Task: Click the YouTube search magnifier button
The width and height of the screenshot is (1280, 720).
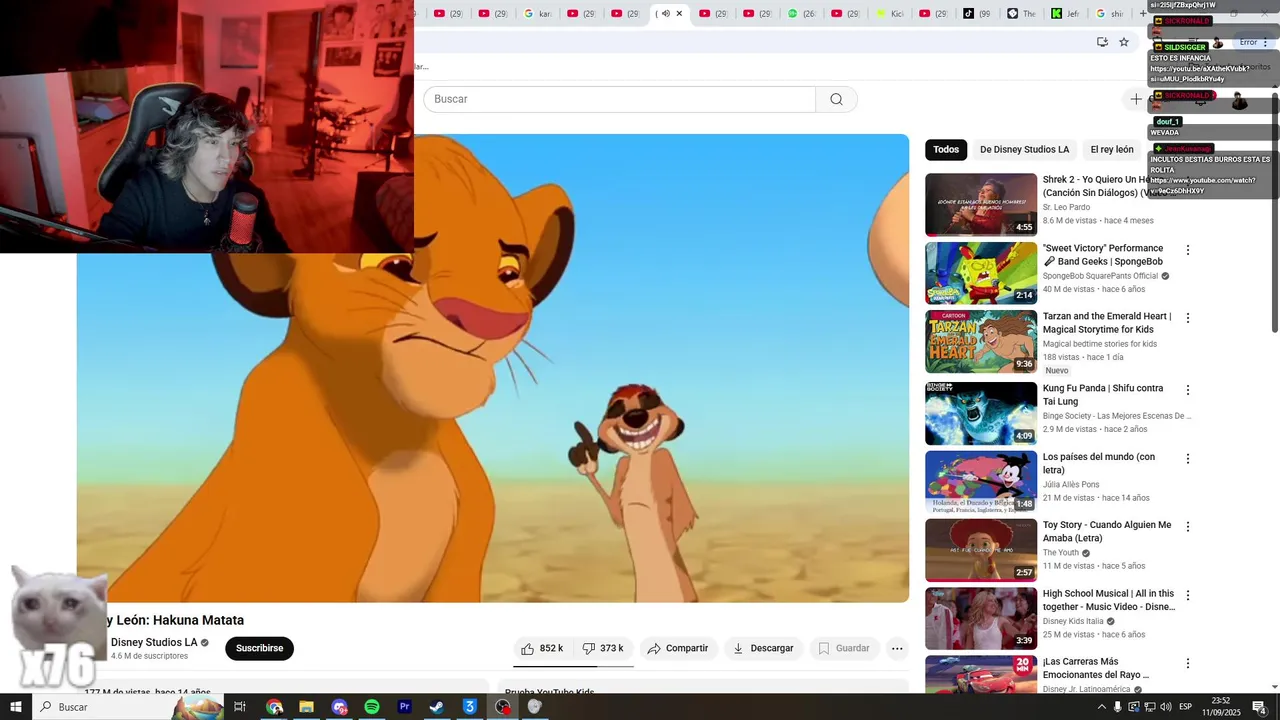Action: [836, 99]
